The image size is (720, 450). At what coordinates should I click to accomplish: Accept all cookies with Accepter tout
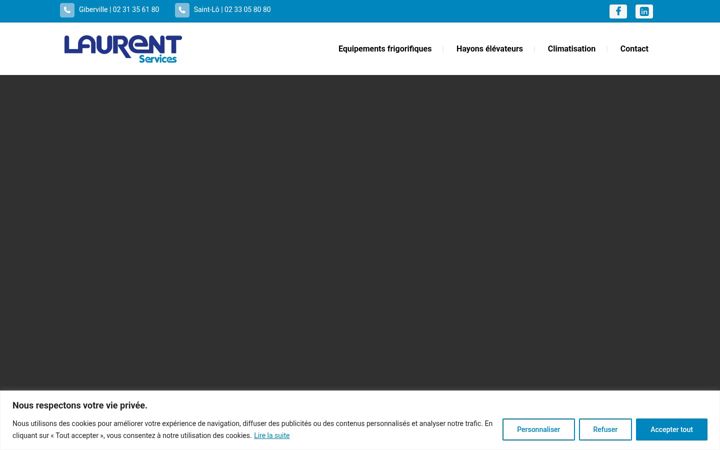[x=671, y=429]
